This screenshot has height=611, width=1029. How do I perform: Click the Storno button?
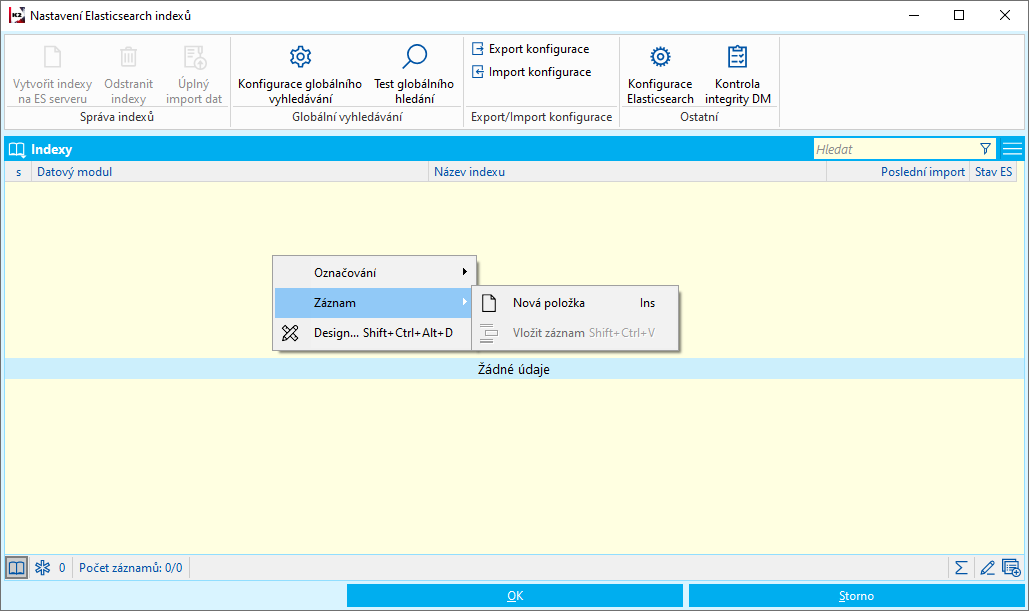coord(856,596)
